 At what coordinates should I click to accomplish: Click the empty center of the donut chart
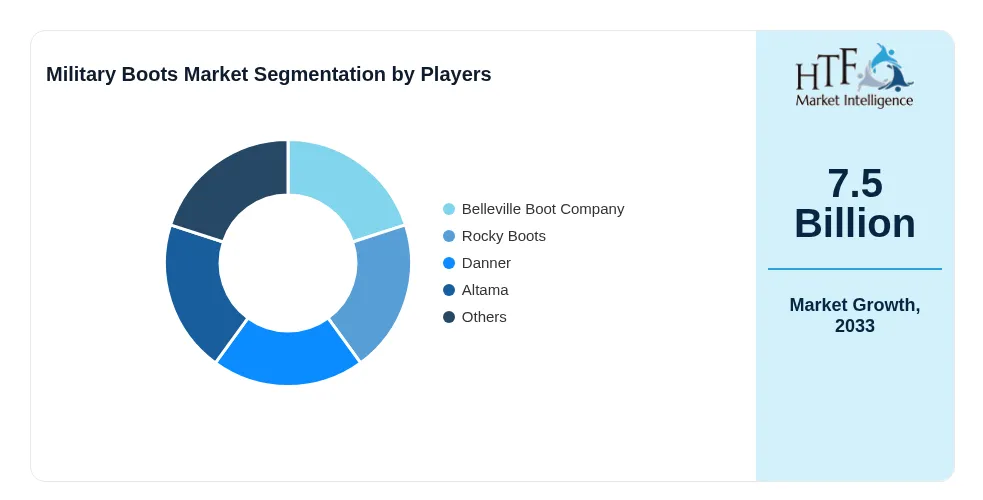(x=288, y=263)
